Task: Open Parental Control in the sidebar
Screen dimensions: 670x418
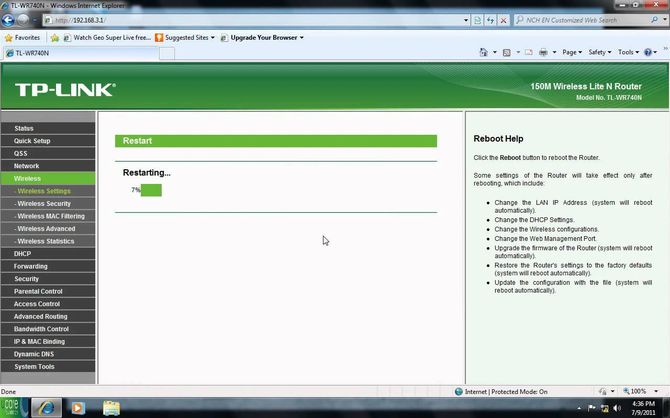Action: click(48, 291)
